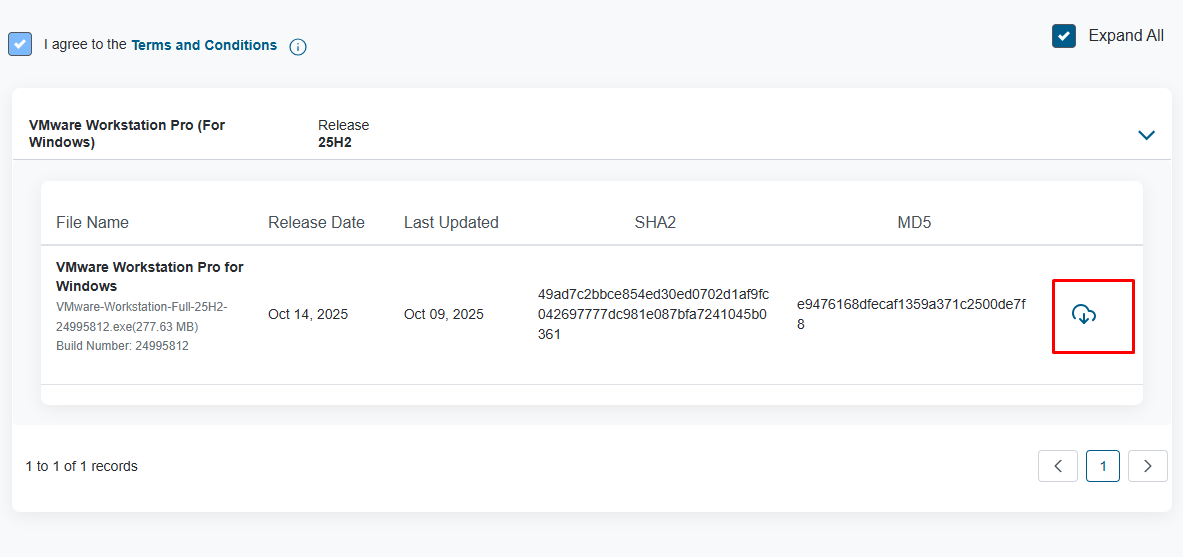This screenshot has width=1183, height=557.
Task: Click the Release Date column header
Action: pyautogui.click(x=316, y=222)
